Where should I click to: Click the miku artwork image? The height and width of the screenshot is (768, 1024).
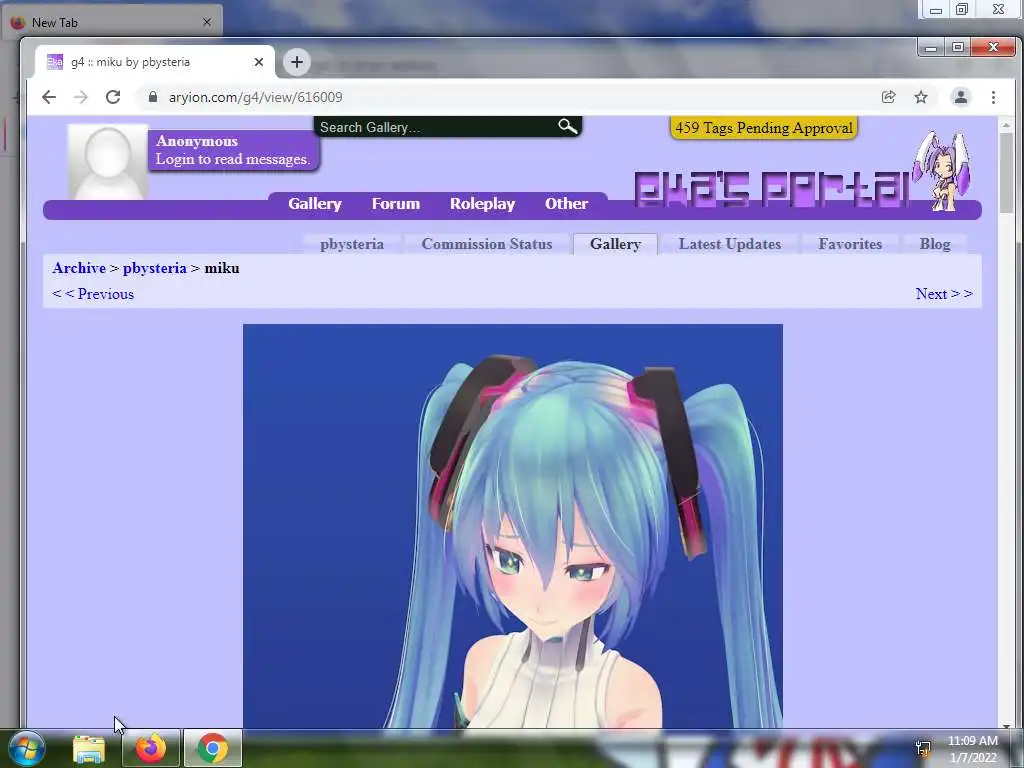[x=513, y=526]
